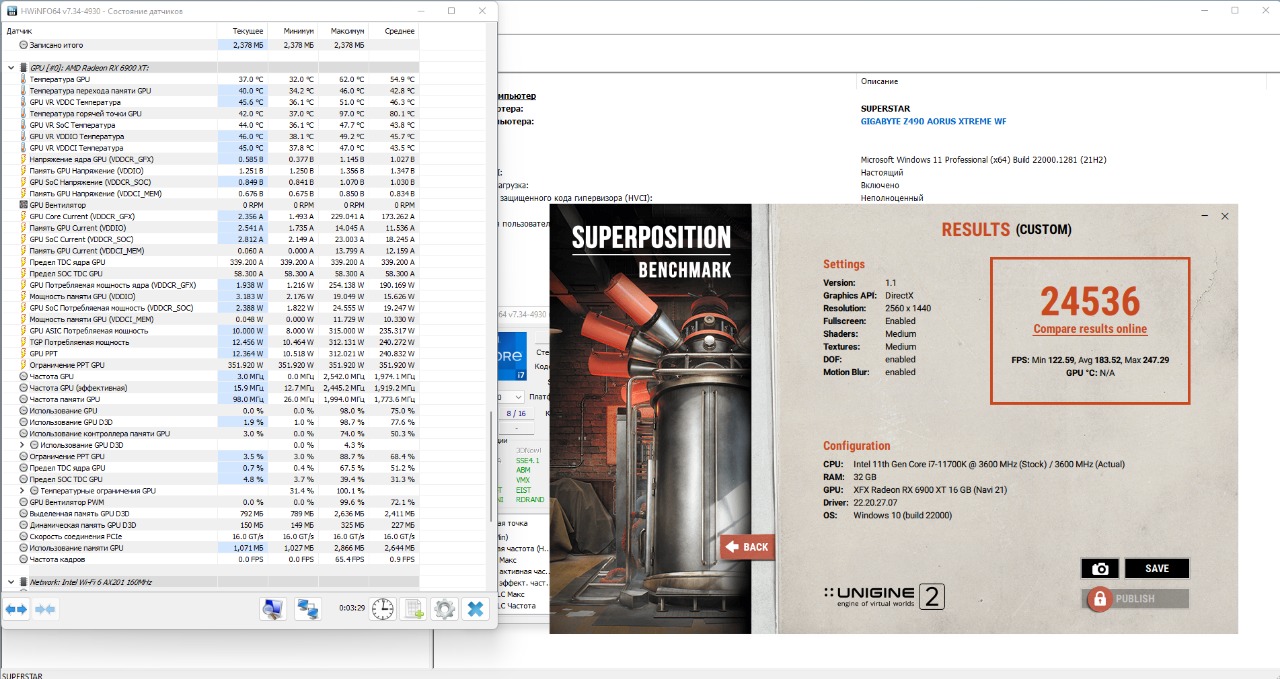Collapse the Network Intel Wi-Fi 6 AX201 group
Screen dimensions: 1280x679
[x=11, y=581]
